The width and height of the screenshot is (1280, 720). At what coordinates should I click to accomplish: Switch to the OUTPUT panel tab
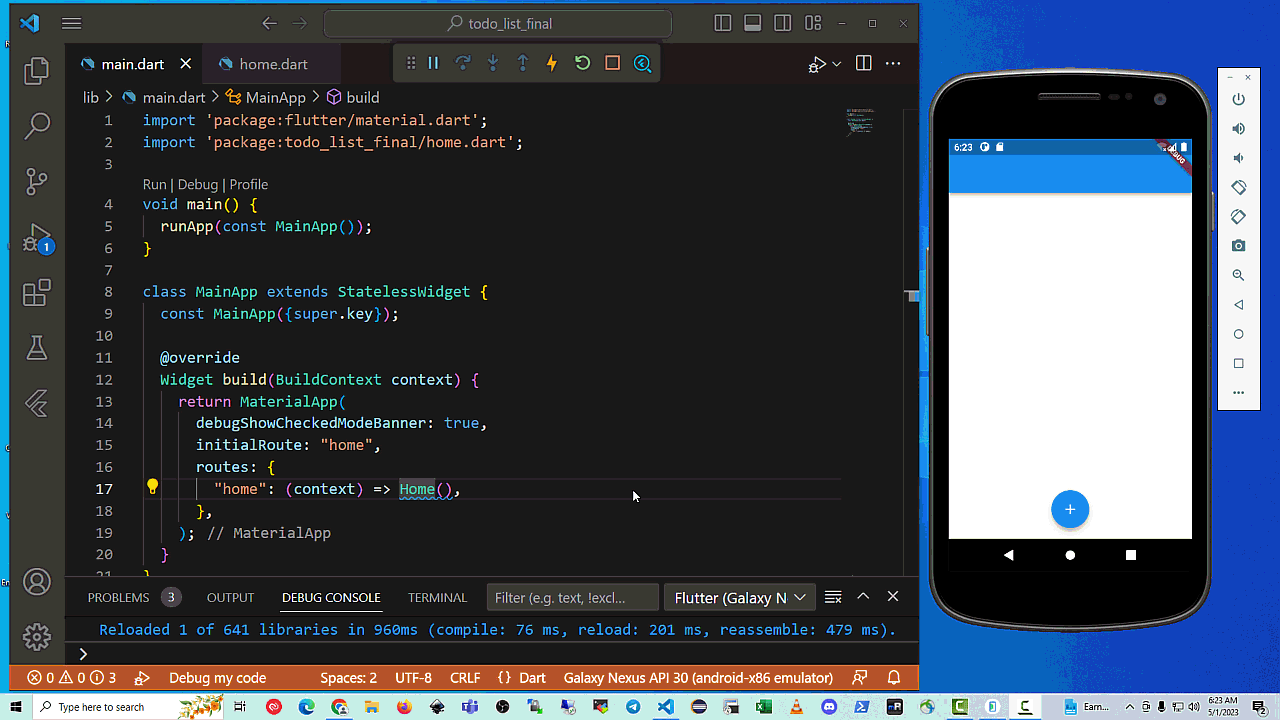coord(230,598)
